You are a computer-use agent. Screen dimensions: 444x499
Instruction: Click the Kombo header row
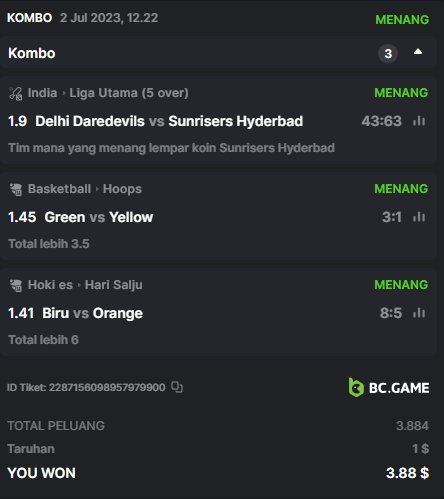pos(218,53)
